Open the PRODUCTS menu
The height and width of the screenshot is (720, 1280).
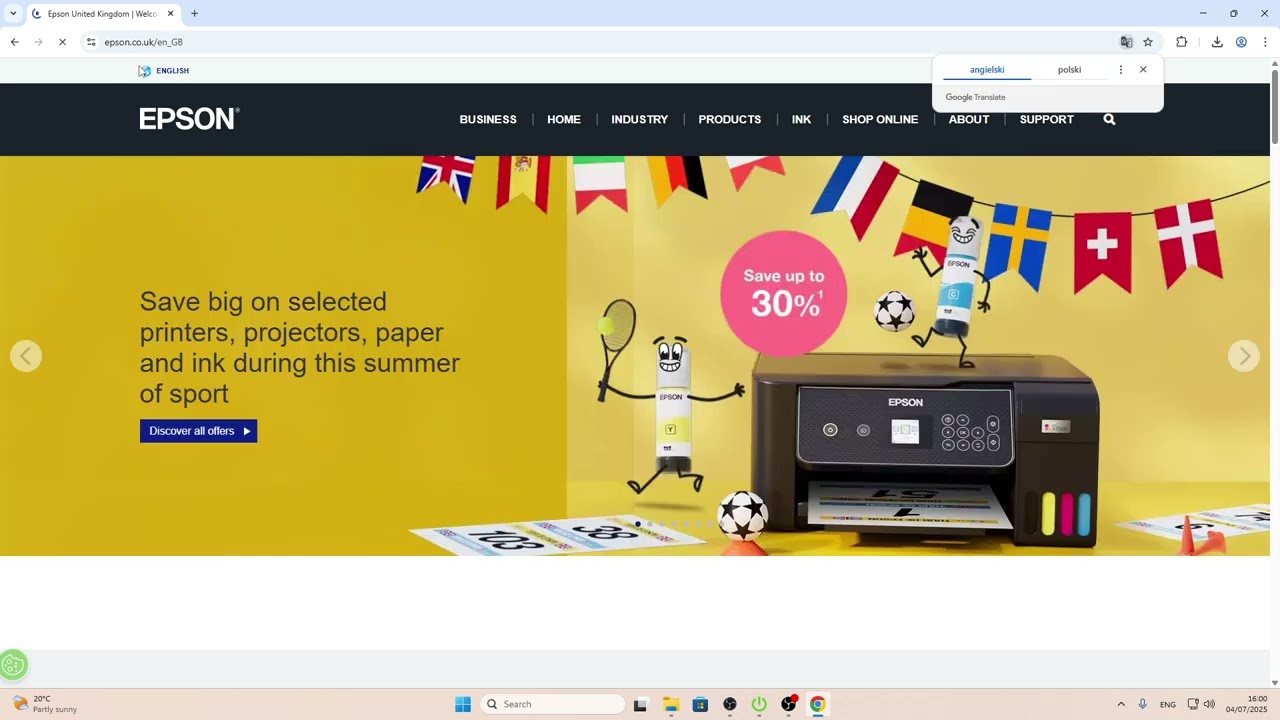click(x=730, y=119)
